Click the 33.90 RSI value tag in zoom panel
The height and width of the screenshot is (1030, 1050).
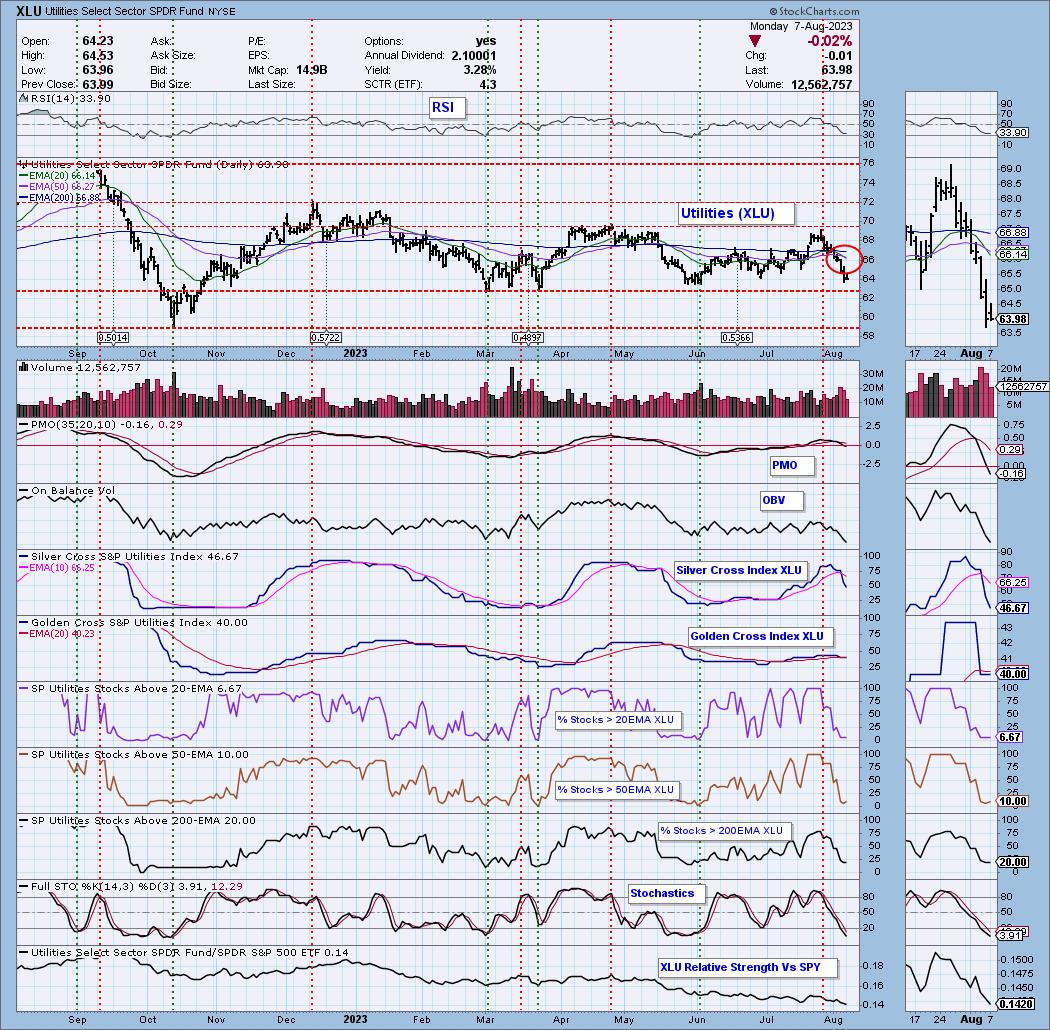(1012, 133)
